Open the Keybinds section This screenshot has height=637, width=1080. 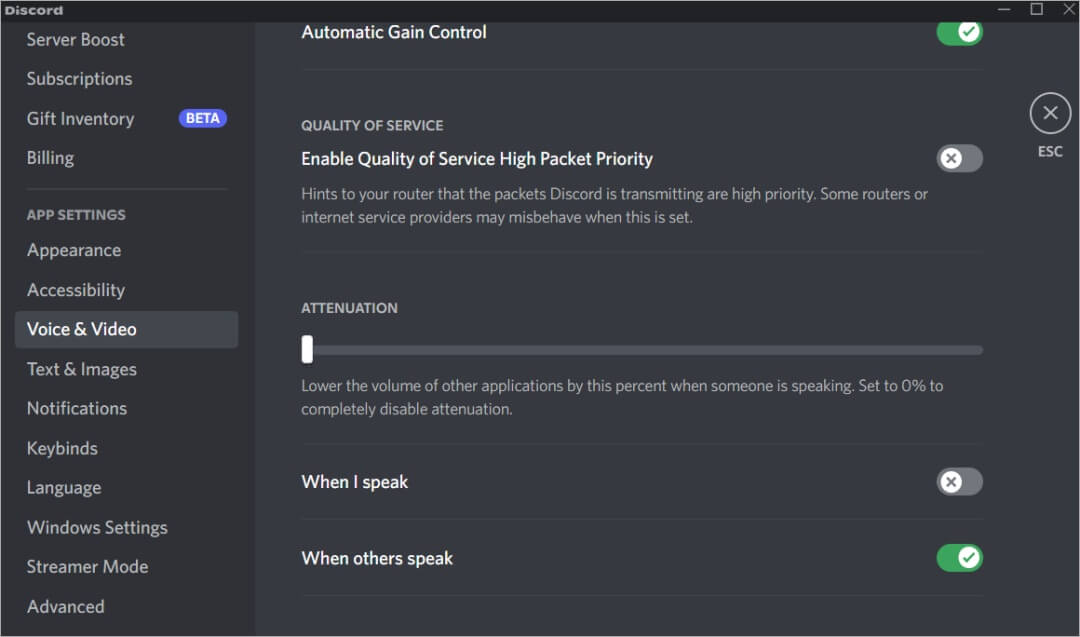(x=62, y=448)
